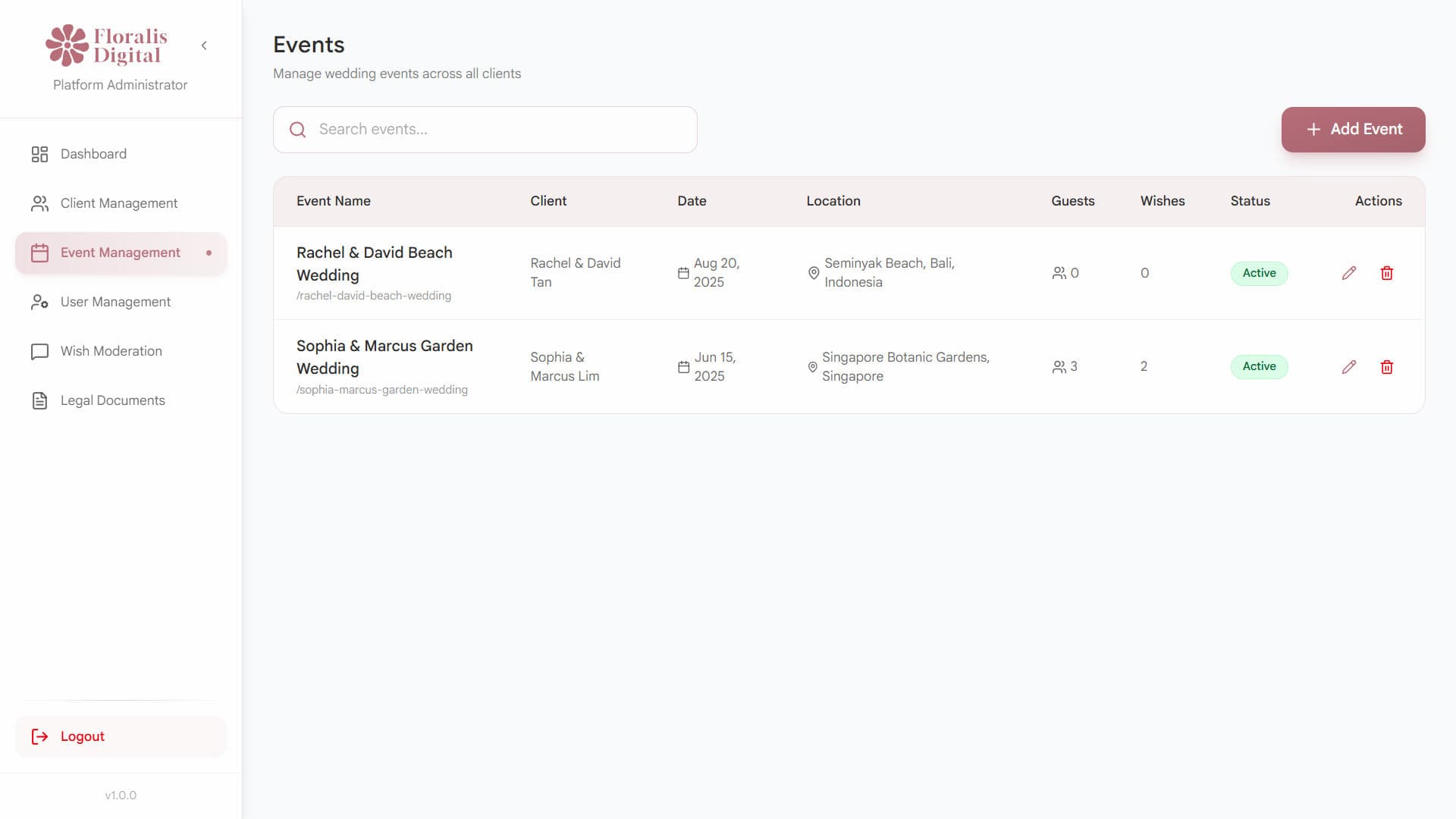1456x819 pixels.
Task: Click the Client column header
Action: [548, 201]
